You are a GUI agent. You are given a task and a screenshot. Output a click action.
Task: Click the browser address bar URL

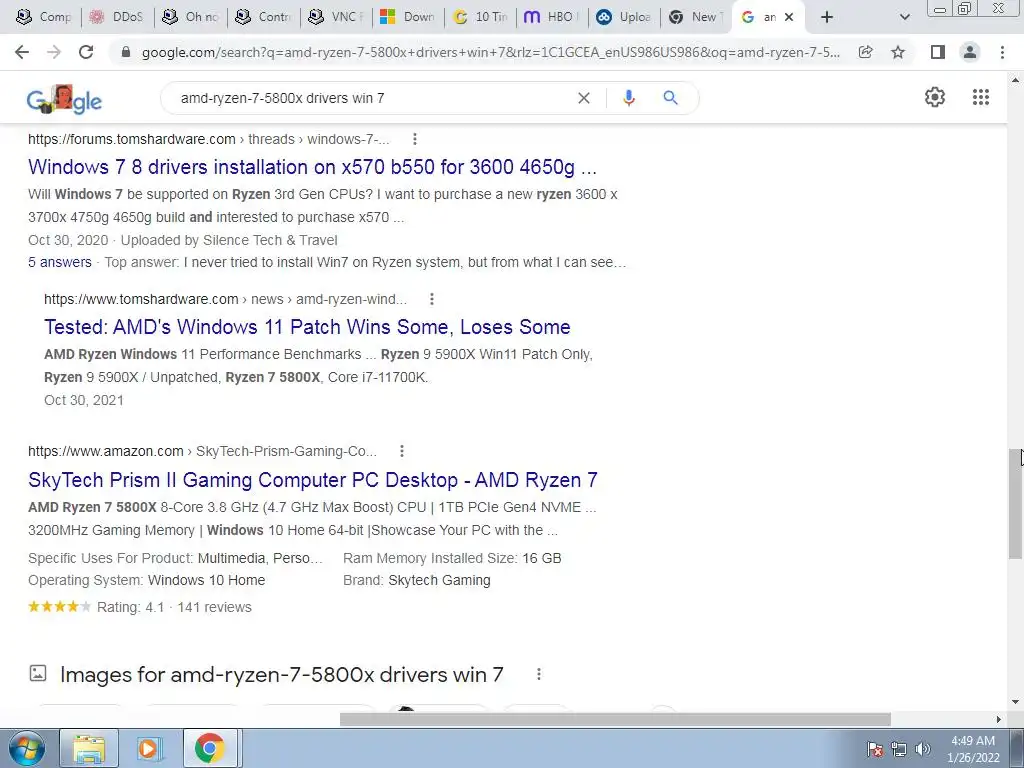[490, 52]
